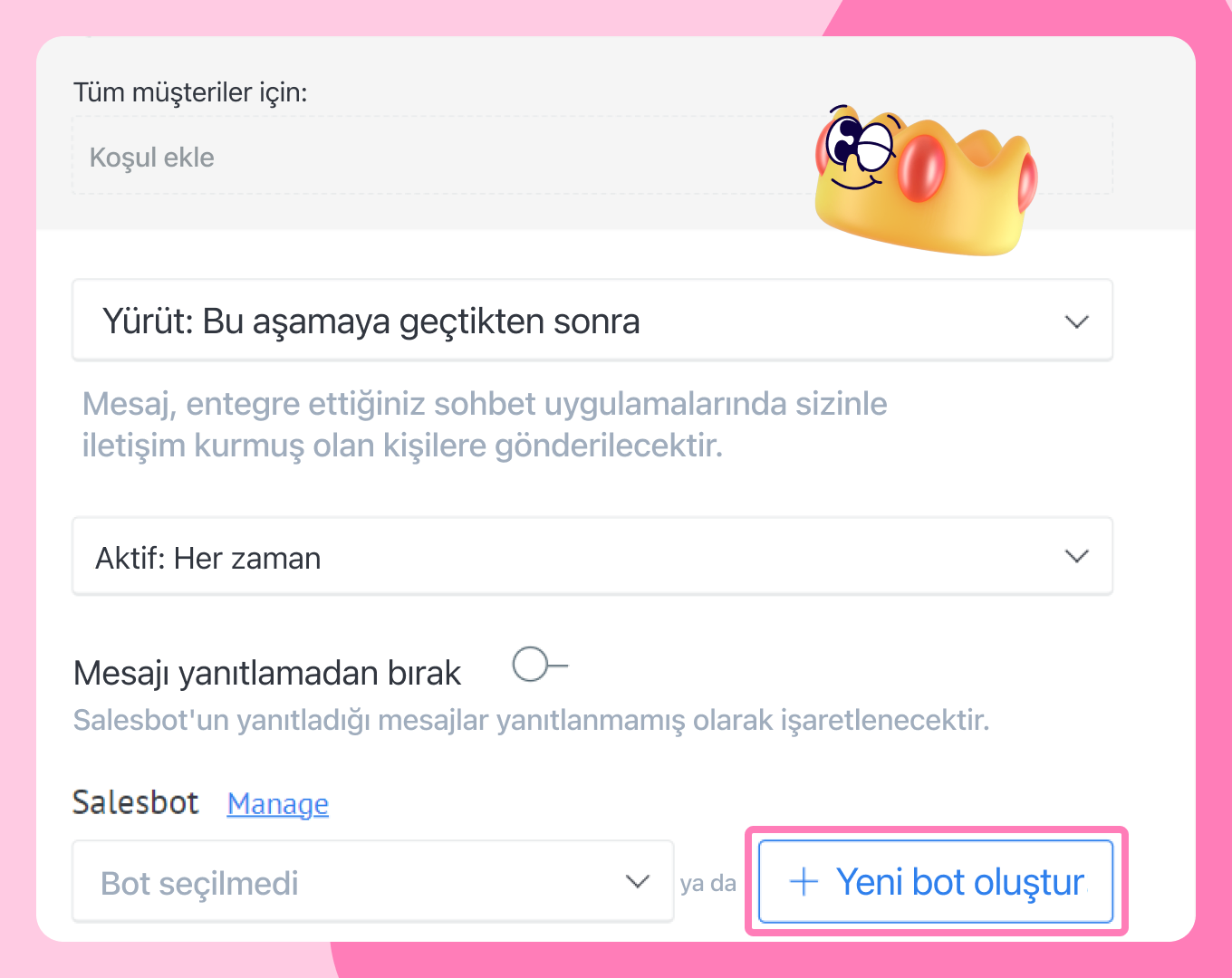This screenshot has width=1232, height=978.
Task: Open the Salesbot Manage link
Action: coord(278,803)
